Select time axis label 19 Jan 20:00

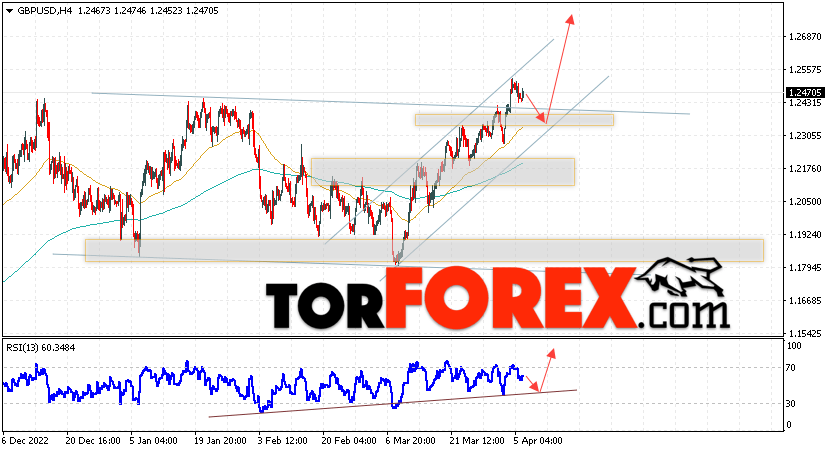[220, 440]
